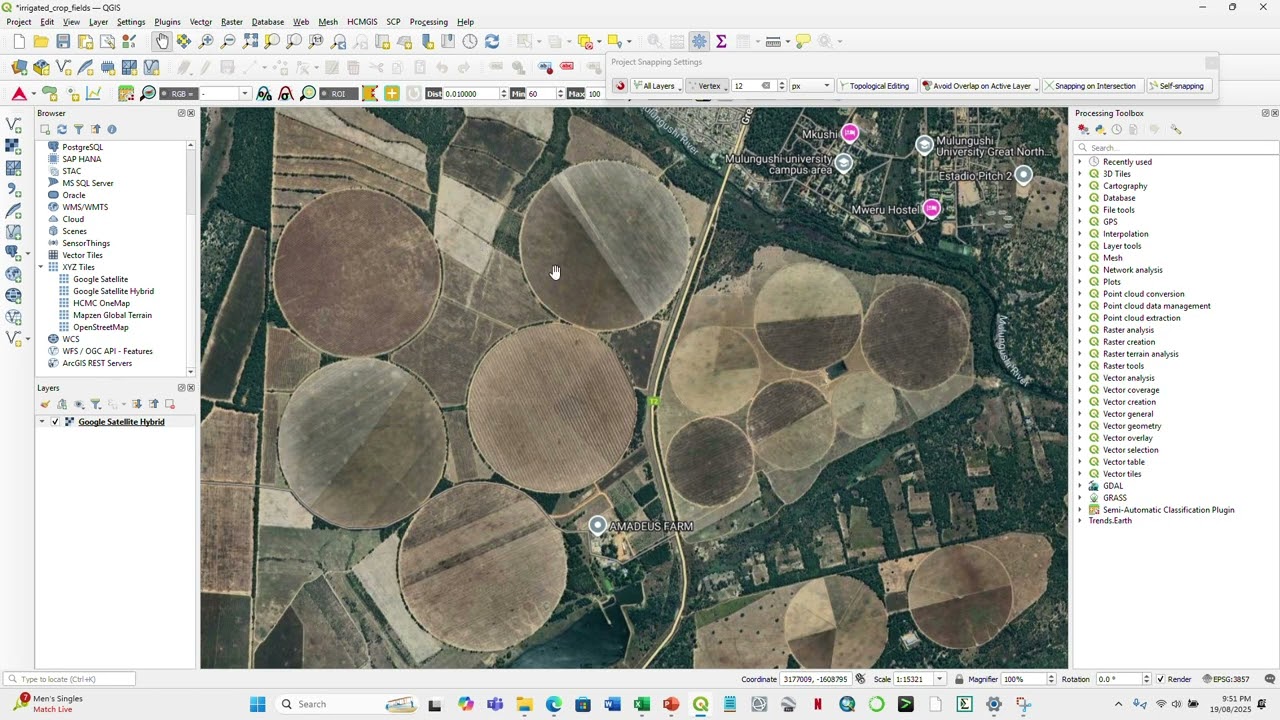Toggle Google Satellite Hybrid layer visibility checkbox
Image resolution: width=1280 pixels, height=720 pixels.
[x=55, y=422]
